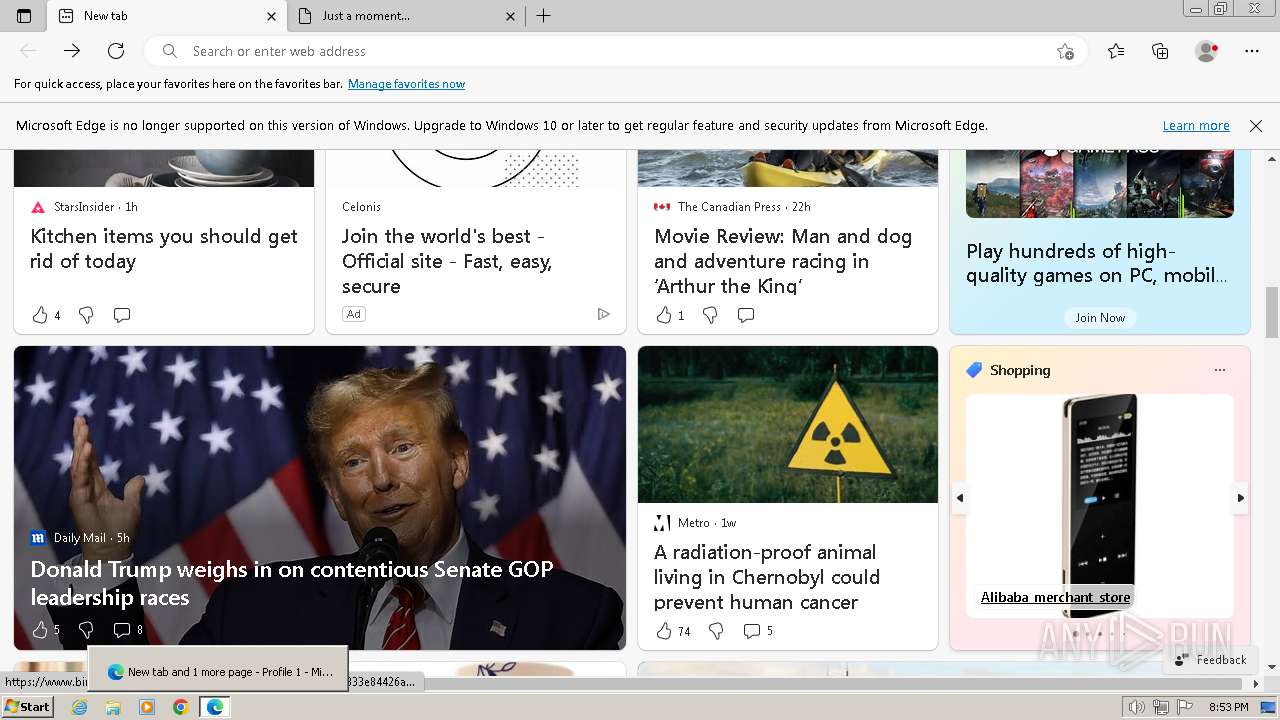Open Settings and more ellipsis menu

(x=1252, y=51)
